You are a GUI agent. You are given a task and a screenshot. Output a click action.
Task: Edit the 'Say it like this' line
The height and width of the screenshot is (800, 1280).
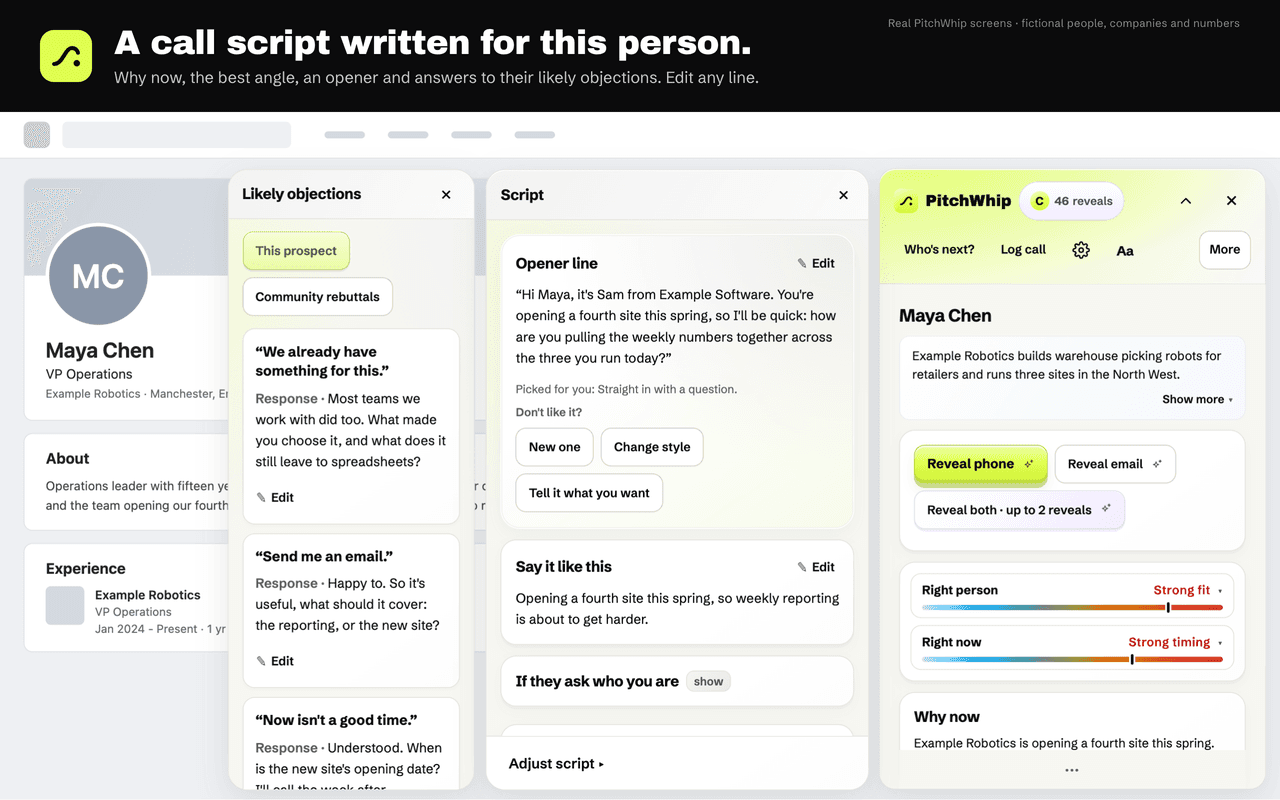pyautogui.click(x=816, y=567)
